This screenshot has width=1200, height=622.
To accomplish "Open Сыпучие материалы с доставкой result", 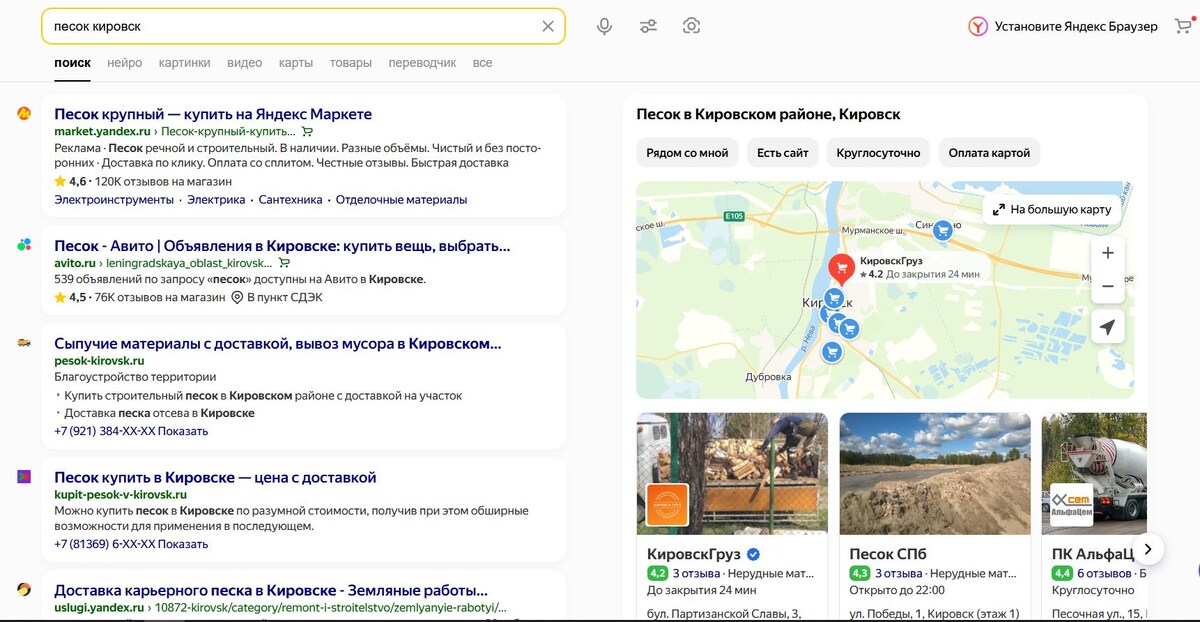I will (278, 343).
